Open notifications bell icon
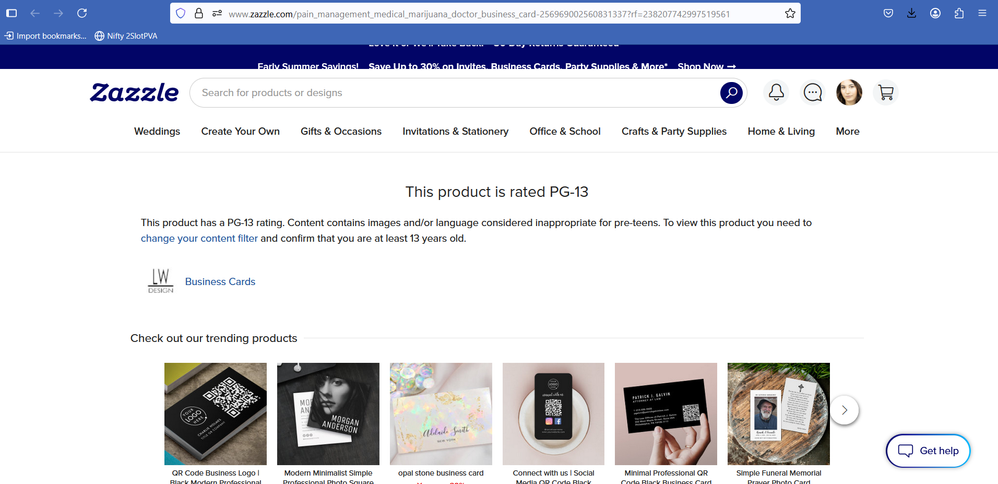 click(x=776, y=93)
